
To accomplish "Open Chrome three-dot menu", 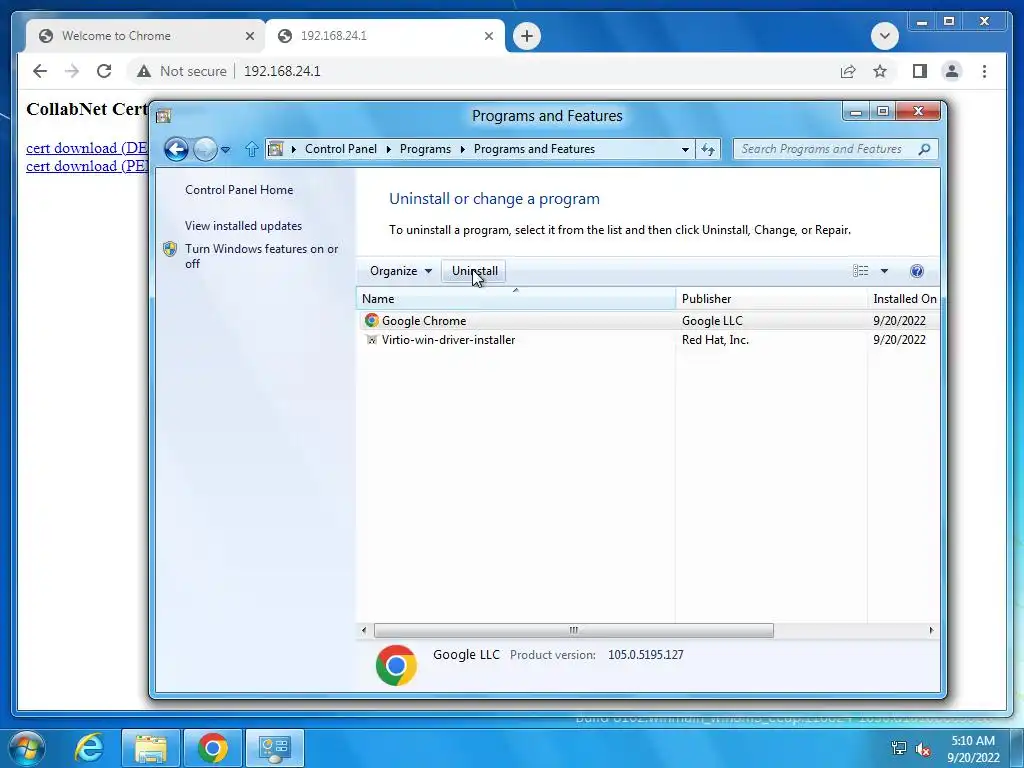I will pos(984,71).
